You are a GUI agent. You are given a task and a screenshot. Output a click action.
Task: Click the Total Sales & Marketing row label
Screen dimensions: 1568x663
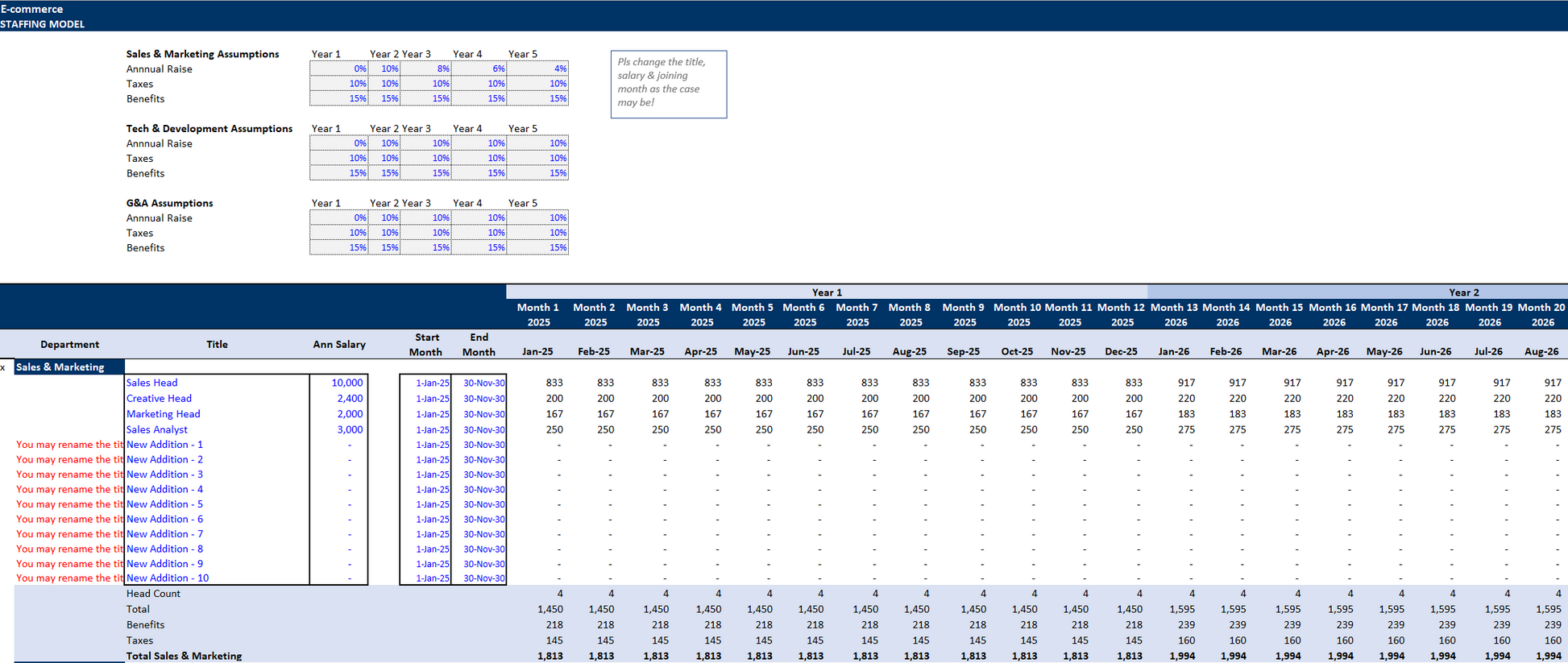click(x=185, y=657)
